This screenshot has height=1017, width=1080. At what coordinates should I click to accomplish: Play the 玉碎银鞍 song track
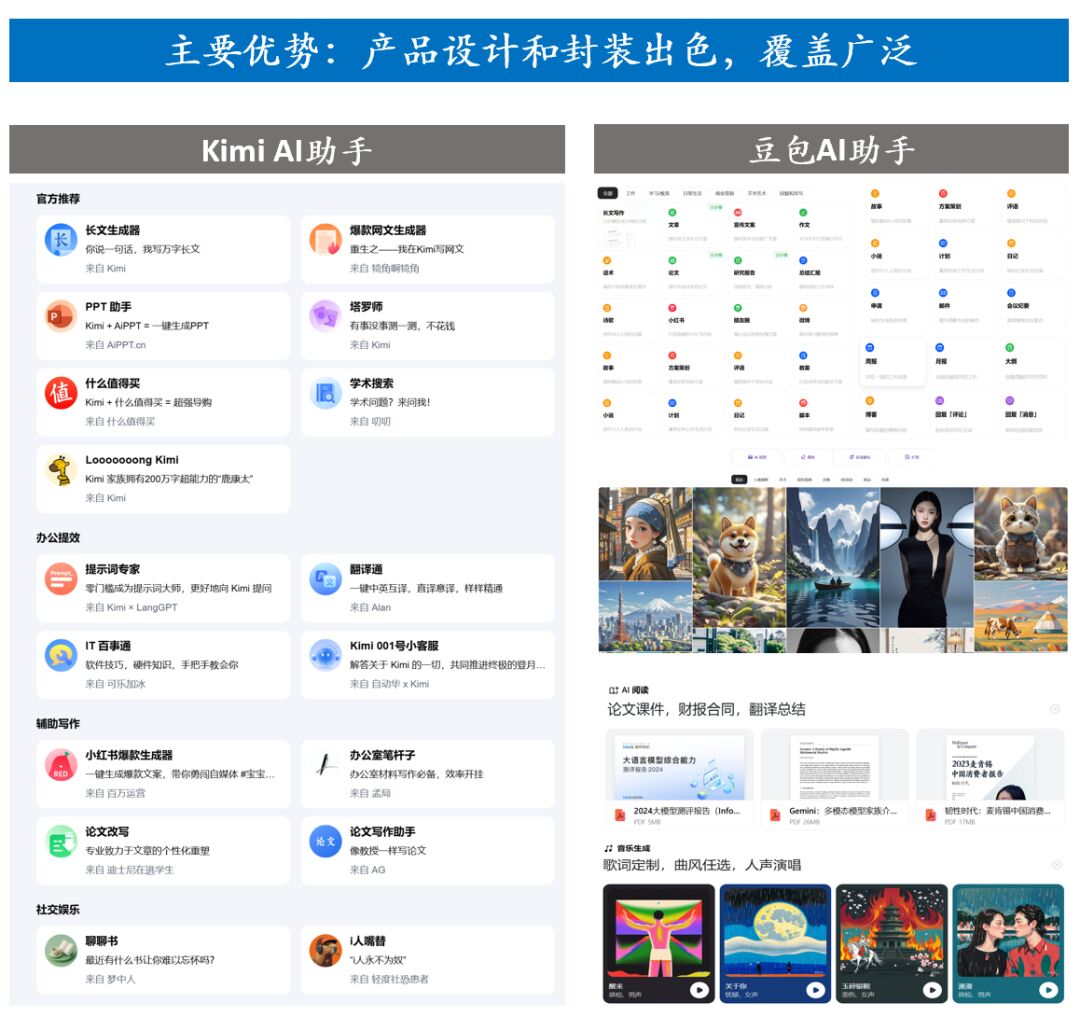pyautogui.click(x=932, y=990)
